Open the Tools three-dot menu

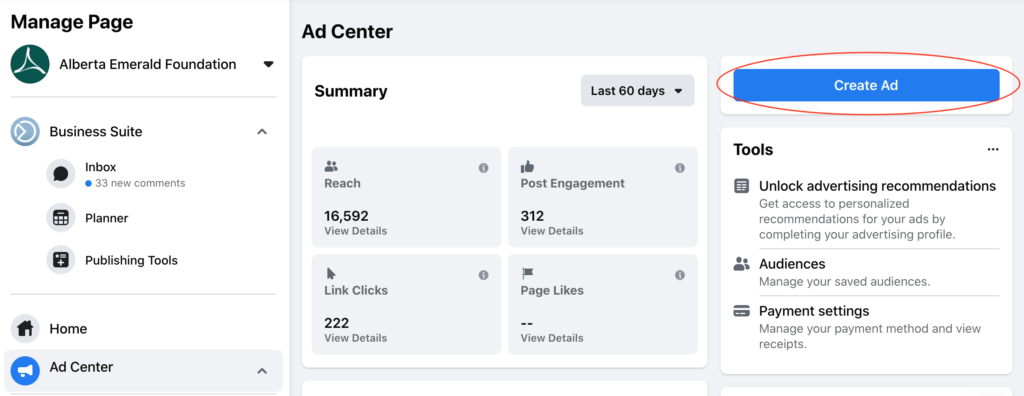[x=993, y=150]
